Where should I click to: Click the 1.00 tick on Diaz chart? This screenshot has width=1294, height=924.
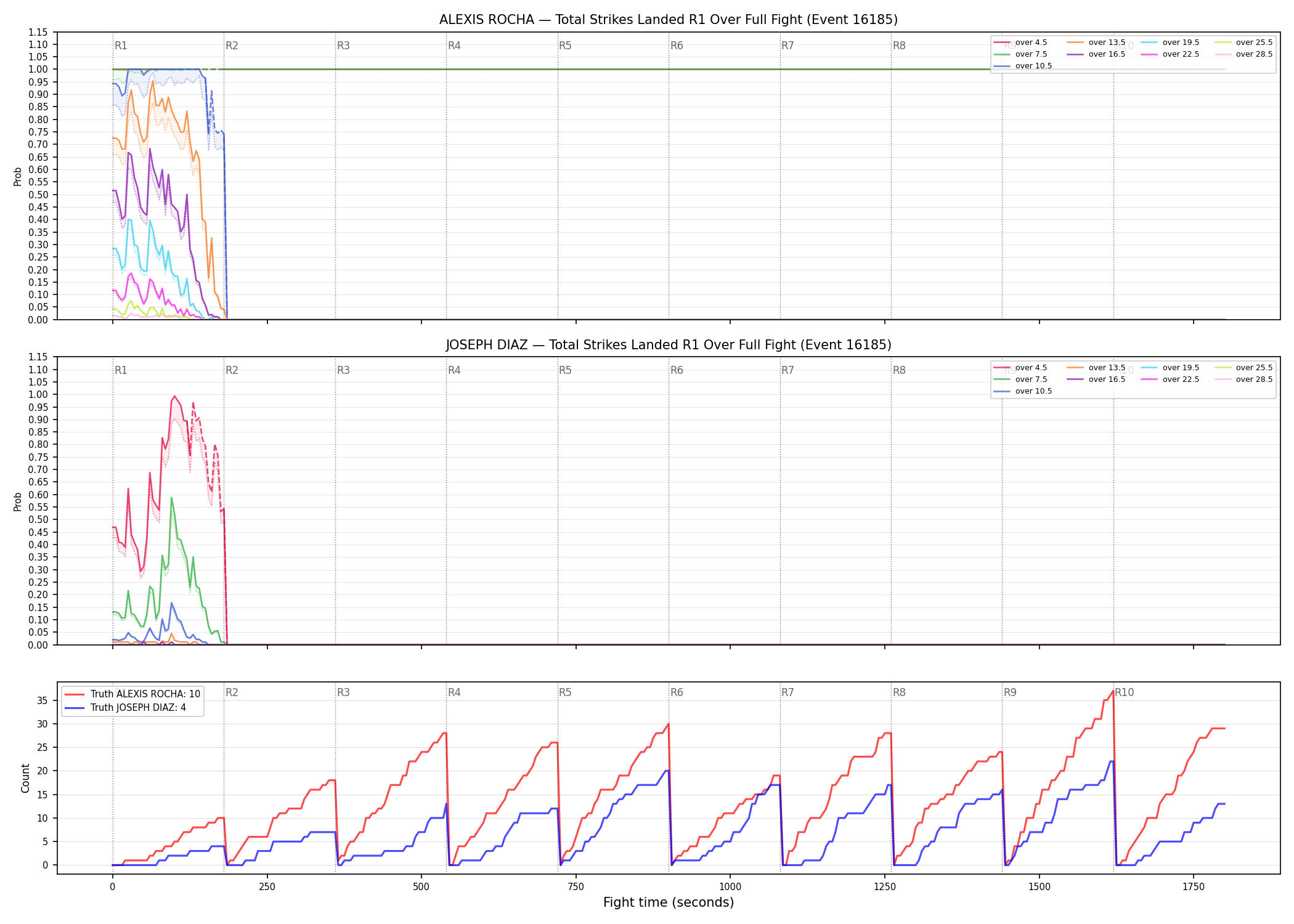pyautogui.click(x=38, y=394)
